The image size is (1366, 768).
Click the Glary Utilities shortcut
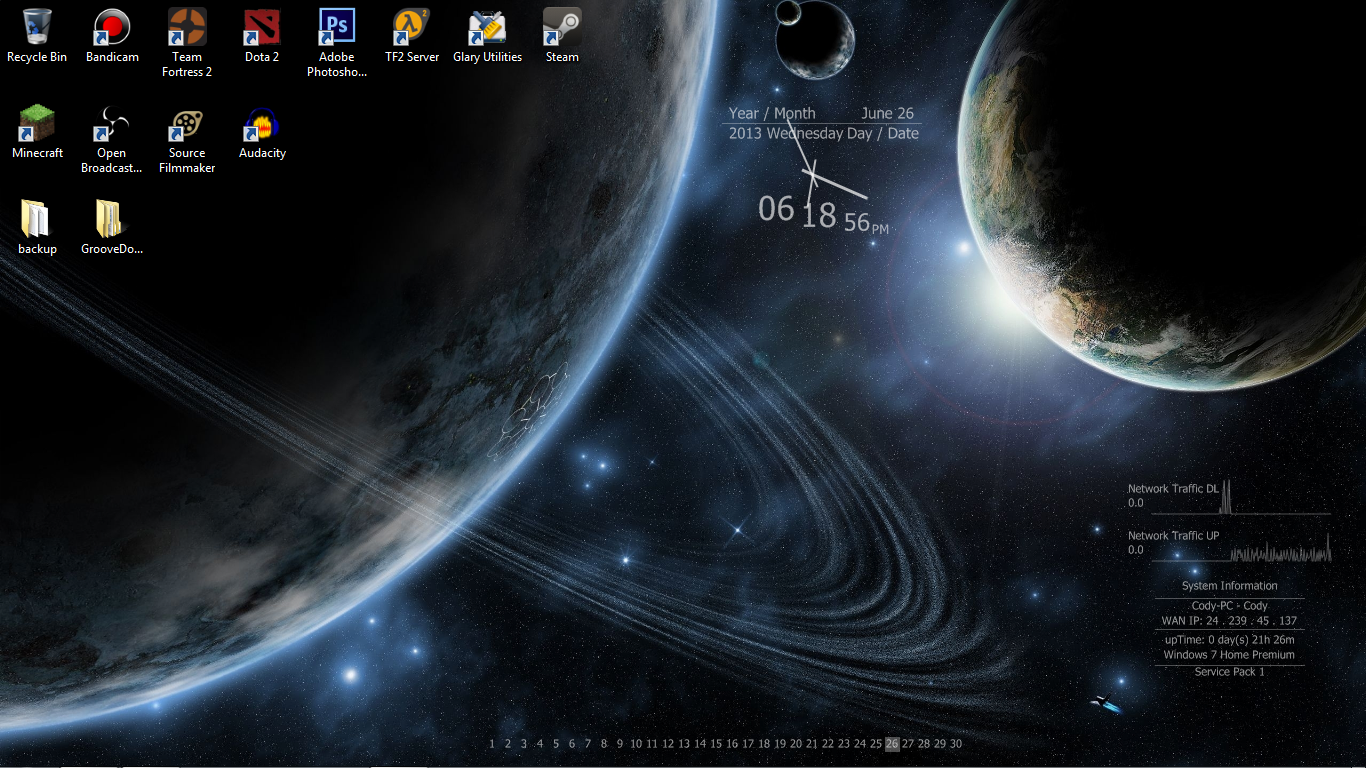click(487, 27)
